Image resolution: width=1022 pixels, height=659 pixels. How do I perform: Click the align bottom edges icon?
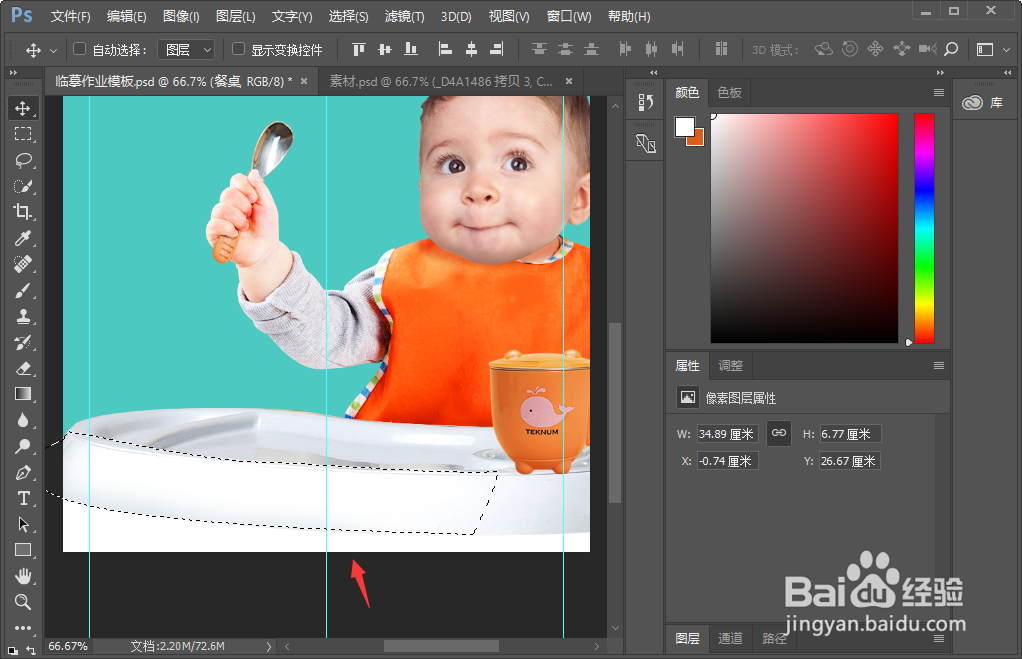coord(411,50)
